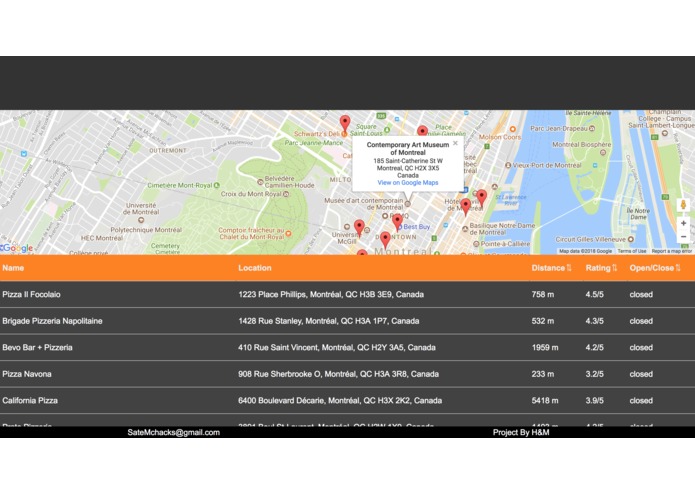Click the Molson Coors map icon
The image size is (695, 494).
[513, 129]
